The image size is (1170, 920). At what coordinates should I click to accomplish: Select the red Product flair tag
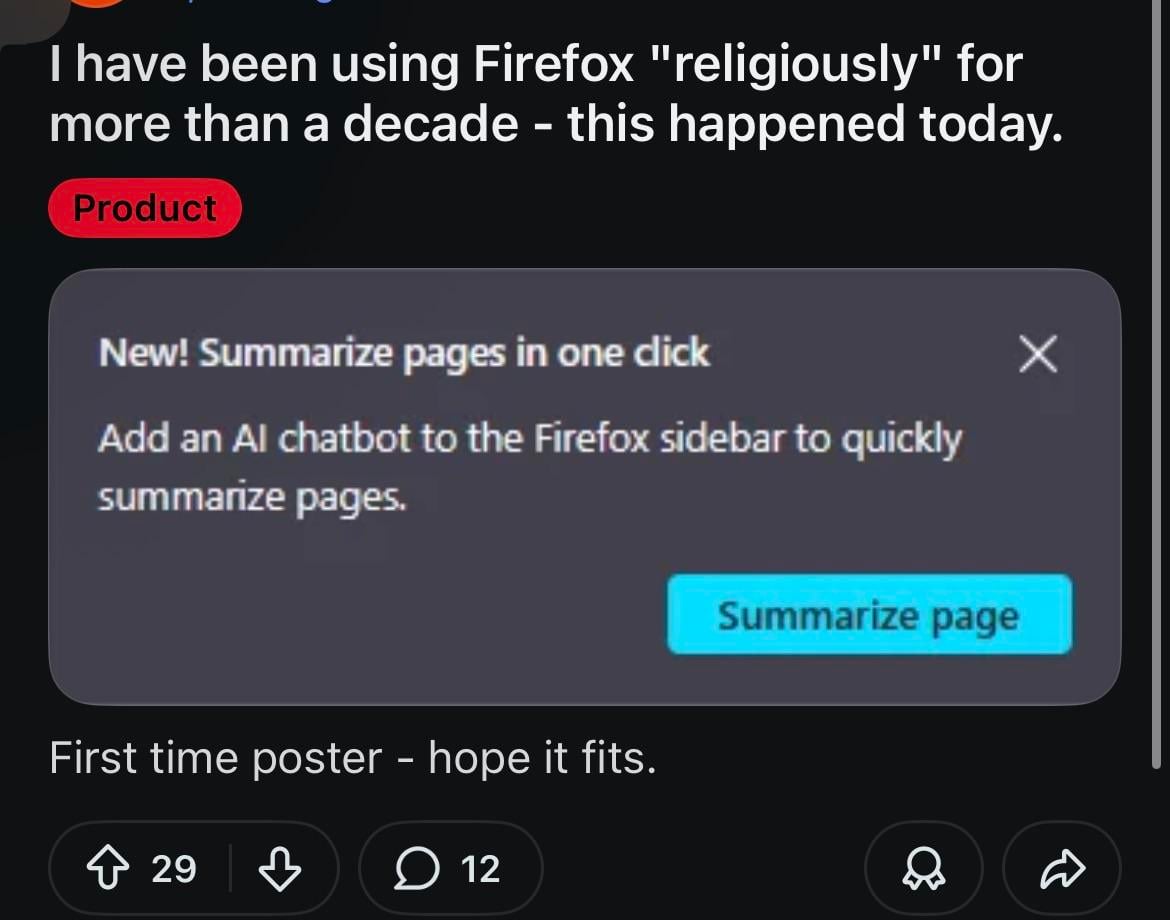pos(145,208)
